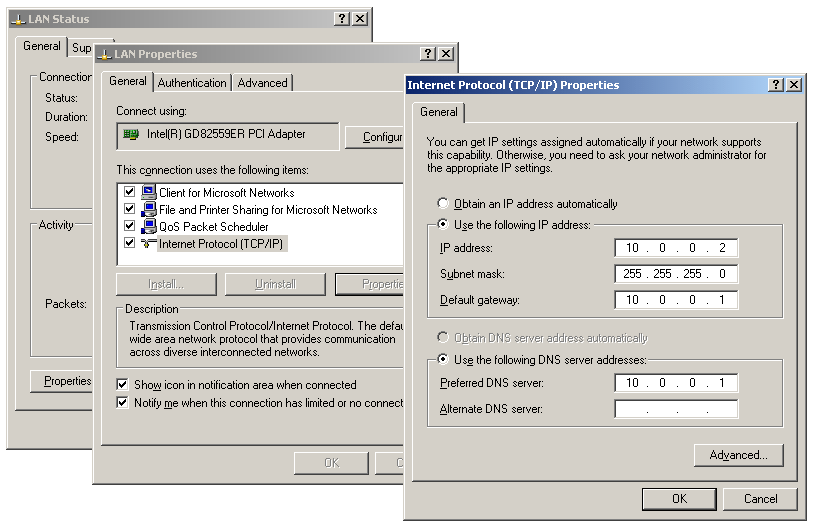Click the help button in LAN Properties
Screen dimensions: 813x530
point(427,53)
